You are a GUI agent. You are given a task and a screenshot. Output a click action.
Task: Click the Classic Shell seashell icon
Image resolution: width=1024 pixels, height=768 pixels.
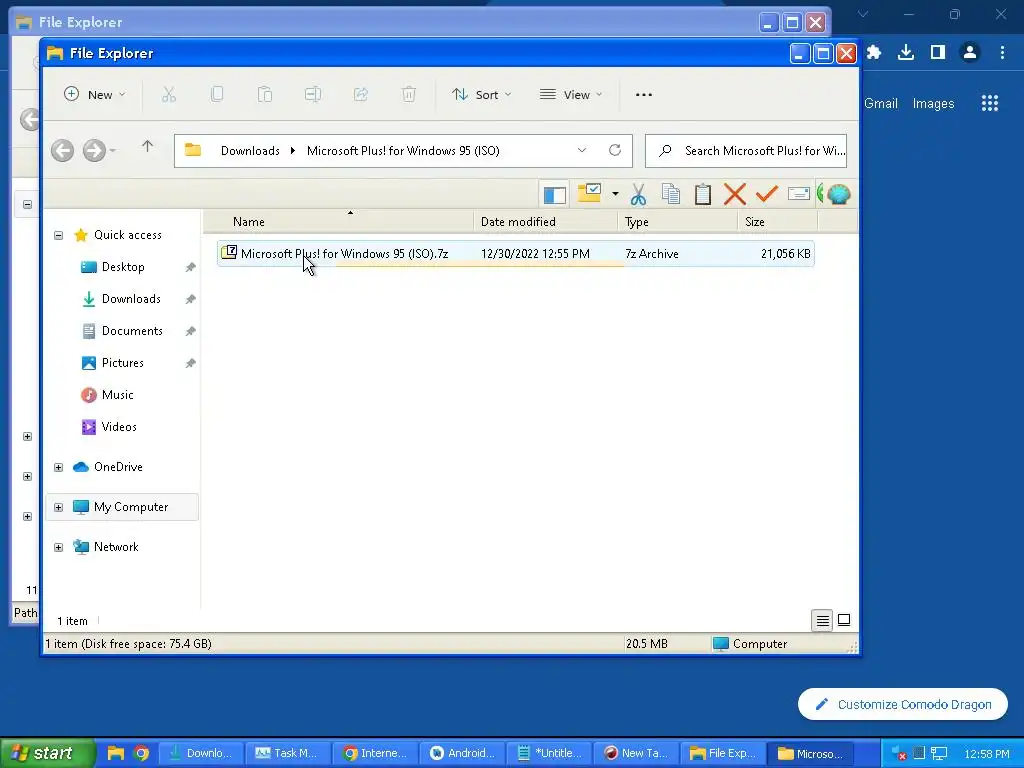[839, 194]
